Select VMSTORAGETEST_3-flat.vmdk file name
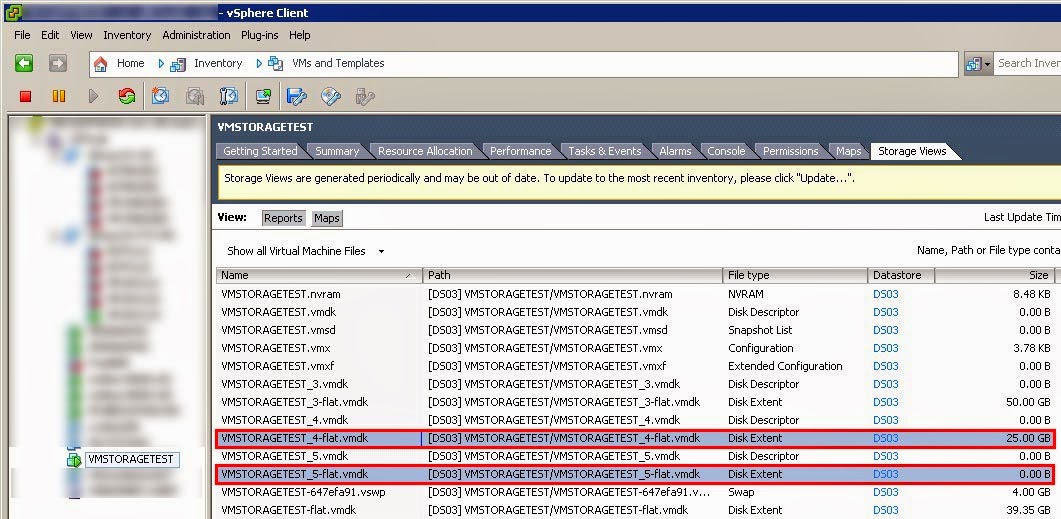Image resolution: width=1061 pixels, height=519 pixels. 294,402
